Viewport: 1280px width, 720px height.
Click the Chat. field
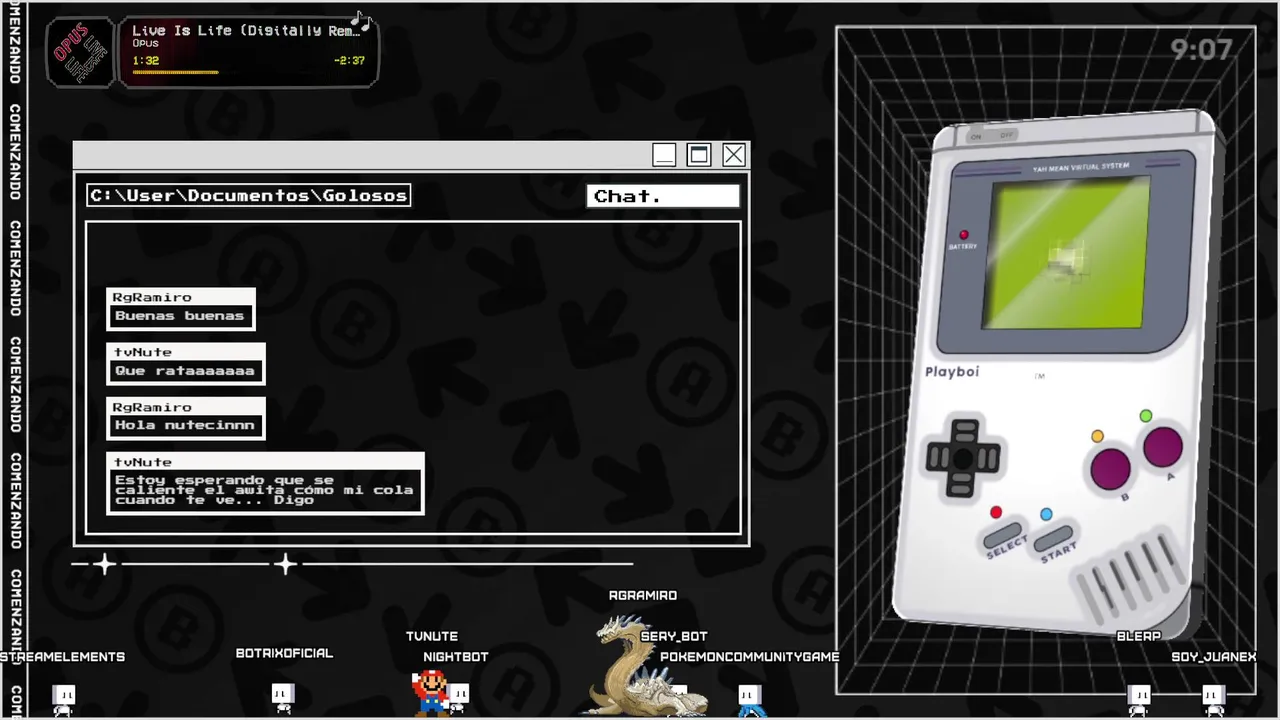663,196
